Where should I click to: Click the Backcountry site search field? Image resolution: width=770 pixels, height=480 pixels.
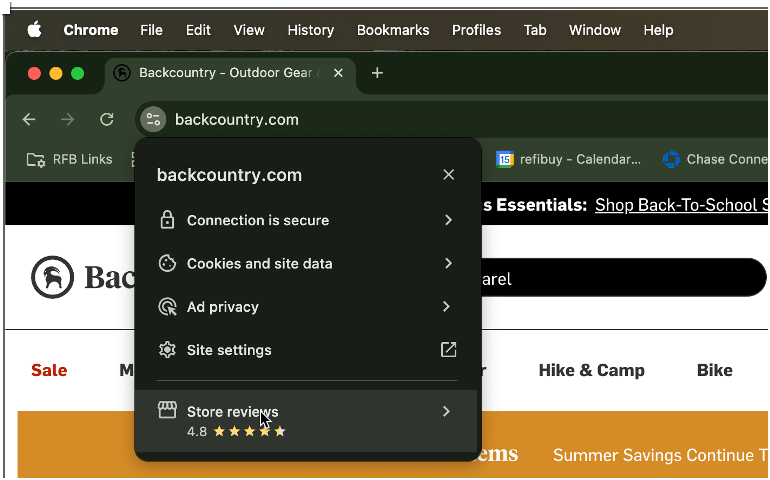click(624, 278)
